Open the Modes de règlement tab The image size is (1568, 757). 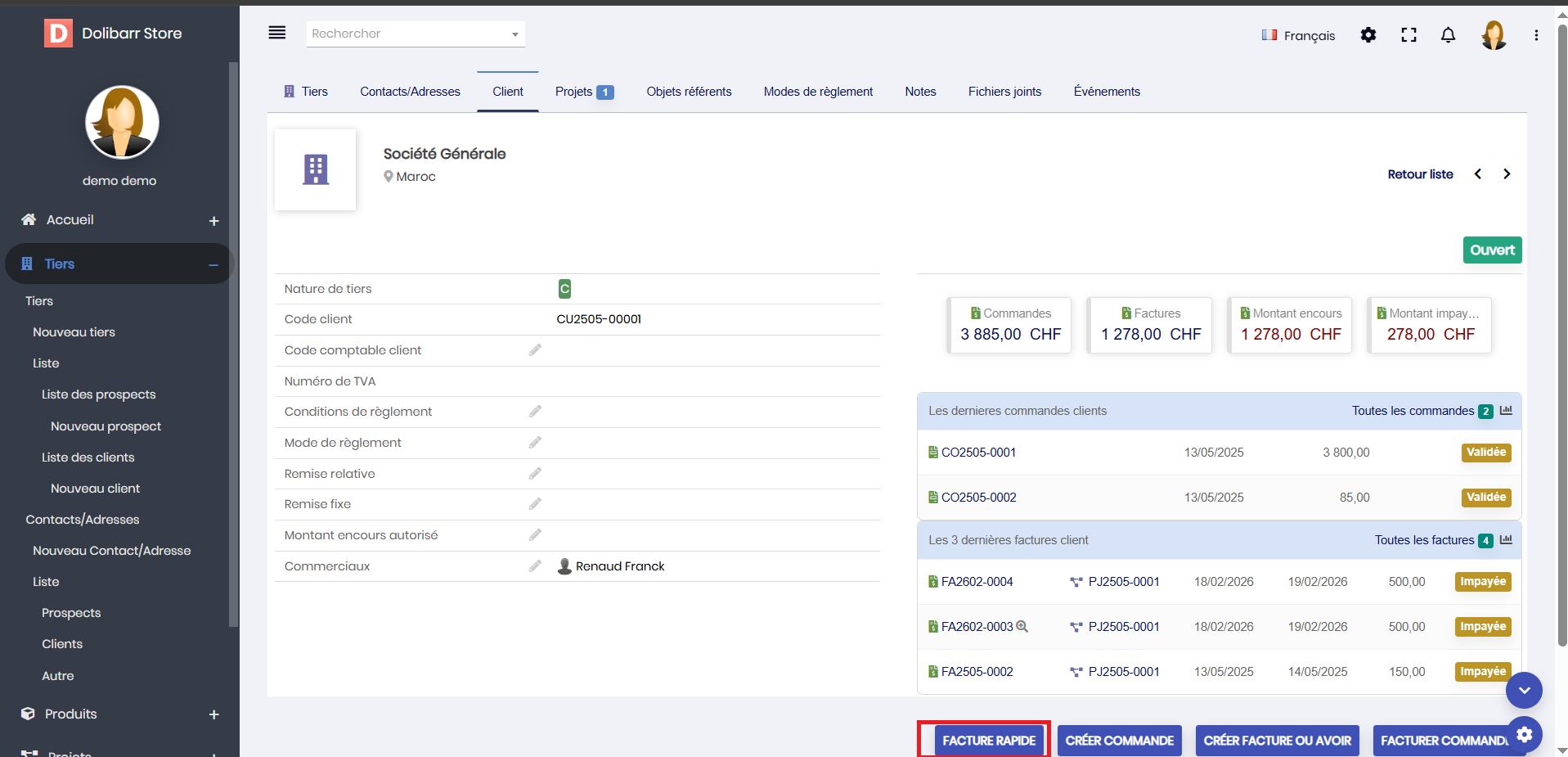[x=818, y=92]
